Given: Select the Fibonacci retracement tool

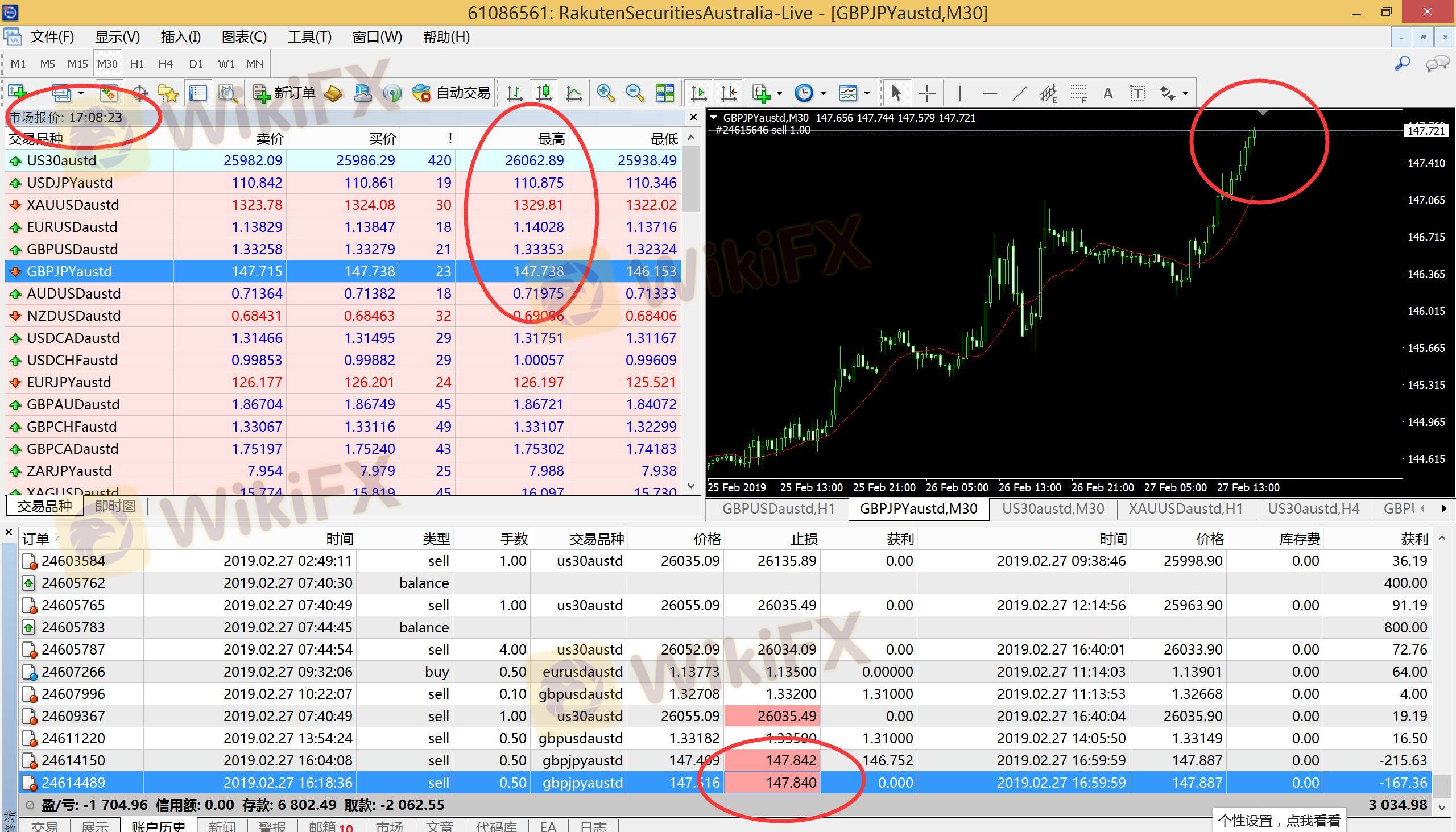Looking at the screenshot, I should (1078, 93).
